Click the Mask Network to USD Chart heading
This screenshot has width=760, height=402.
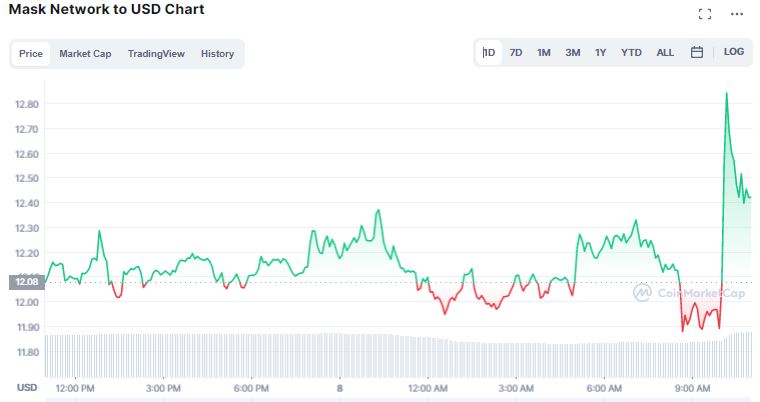click(107, 9)
